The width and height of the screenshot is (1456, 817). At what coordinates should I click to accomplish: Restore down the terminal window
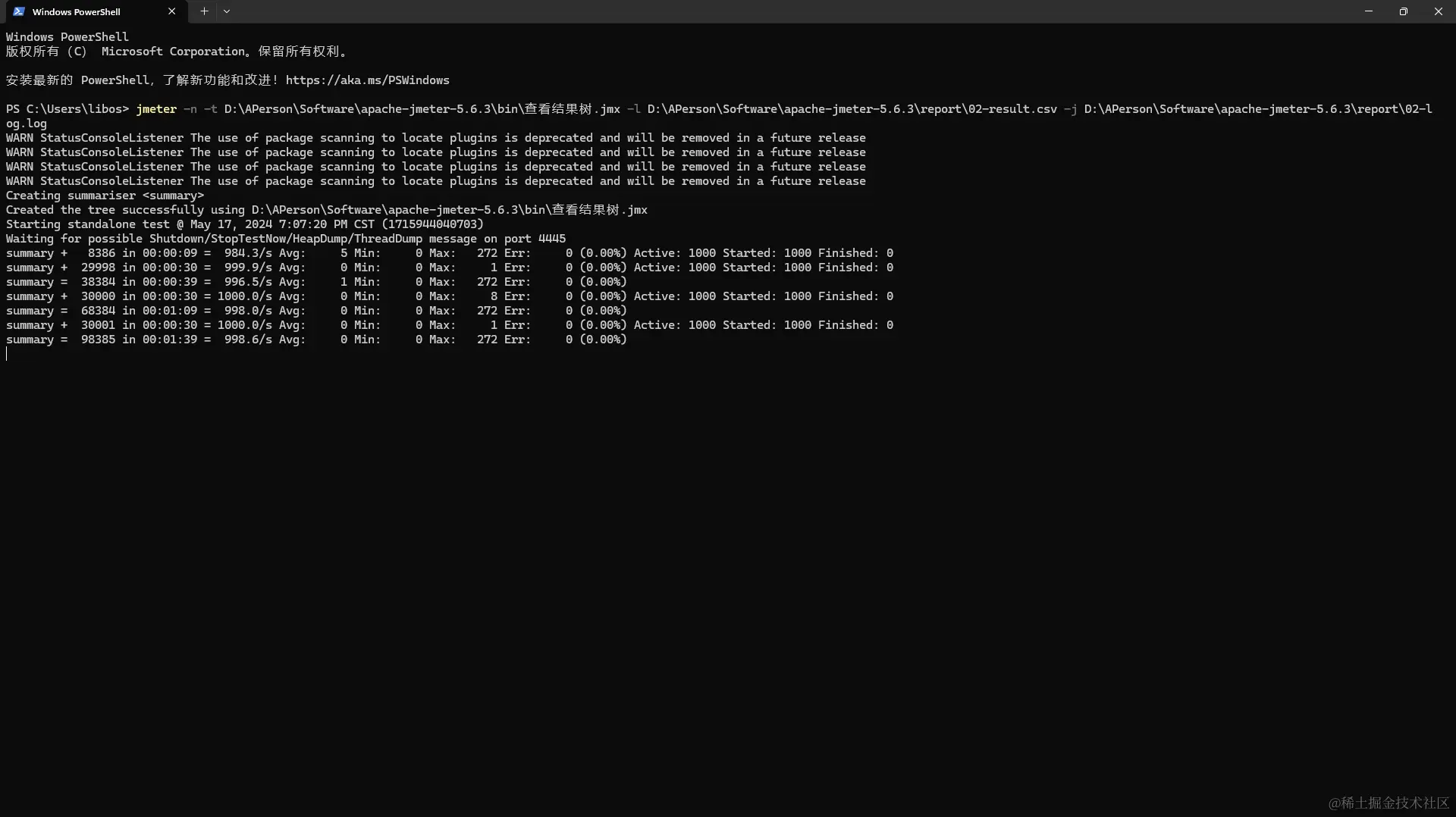pyautogui.click(x=1404, y=11)
